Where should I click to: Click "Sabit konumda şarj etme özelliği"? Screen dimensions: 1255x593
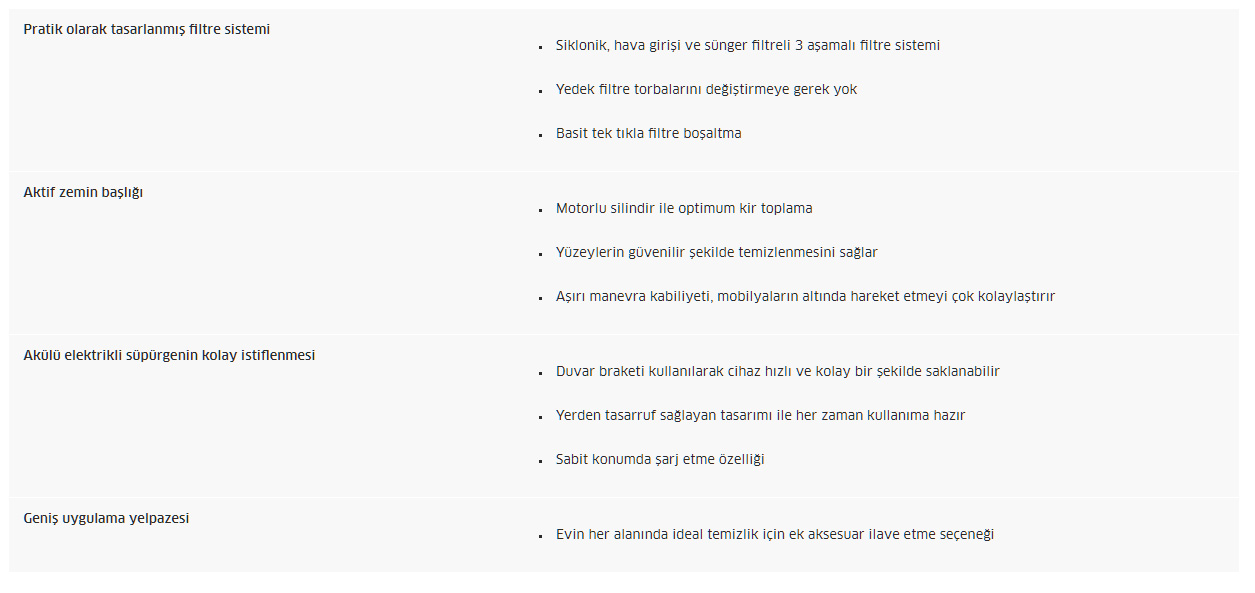tap(660, 459)
